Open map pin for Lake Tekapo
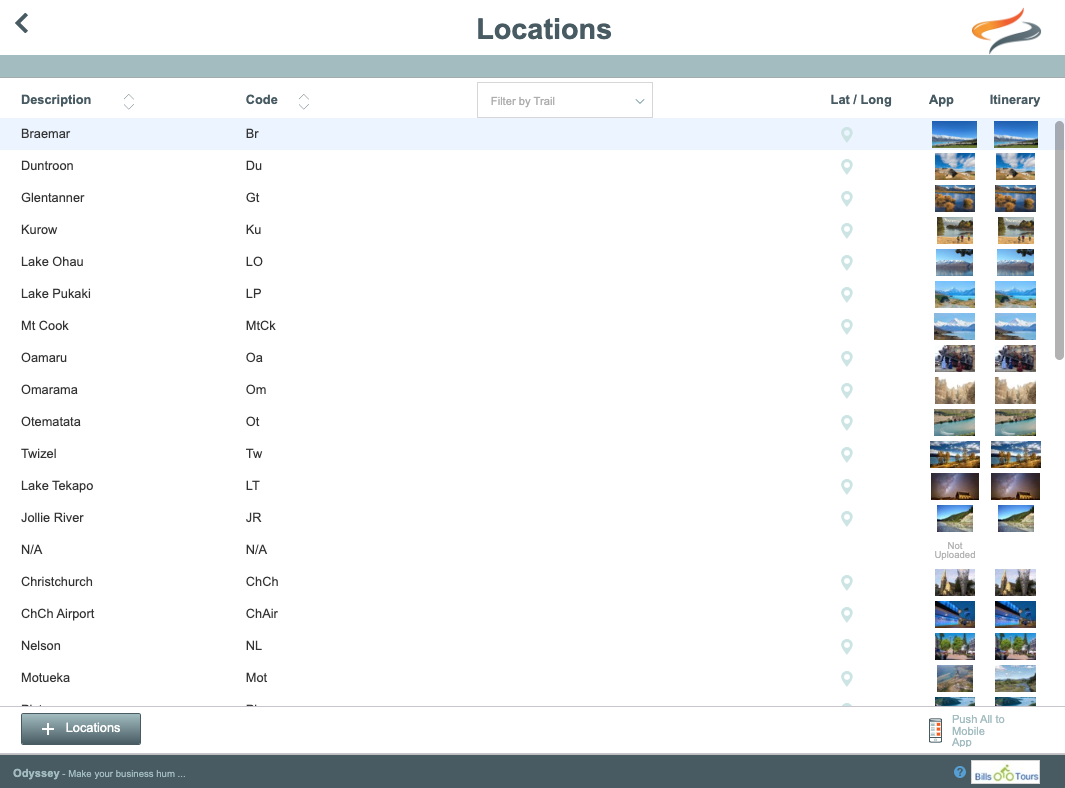 (846, 486)
